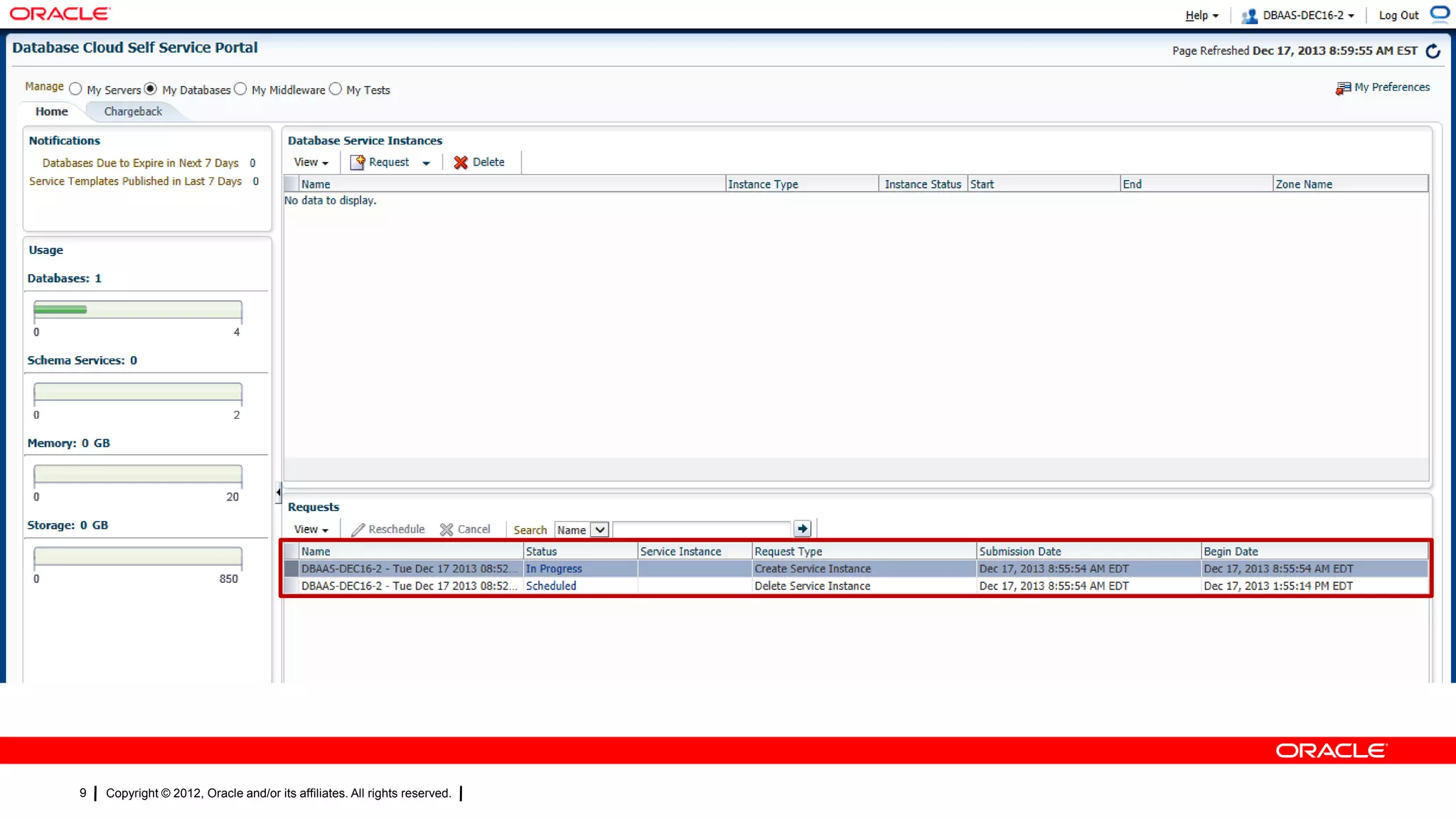Select the Delete Service Instance row selector
The height and width of the screenshot is (819, 1456).
[x=291, y=586]
